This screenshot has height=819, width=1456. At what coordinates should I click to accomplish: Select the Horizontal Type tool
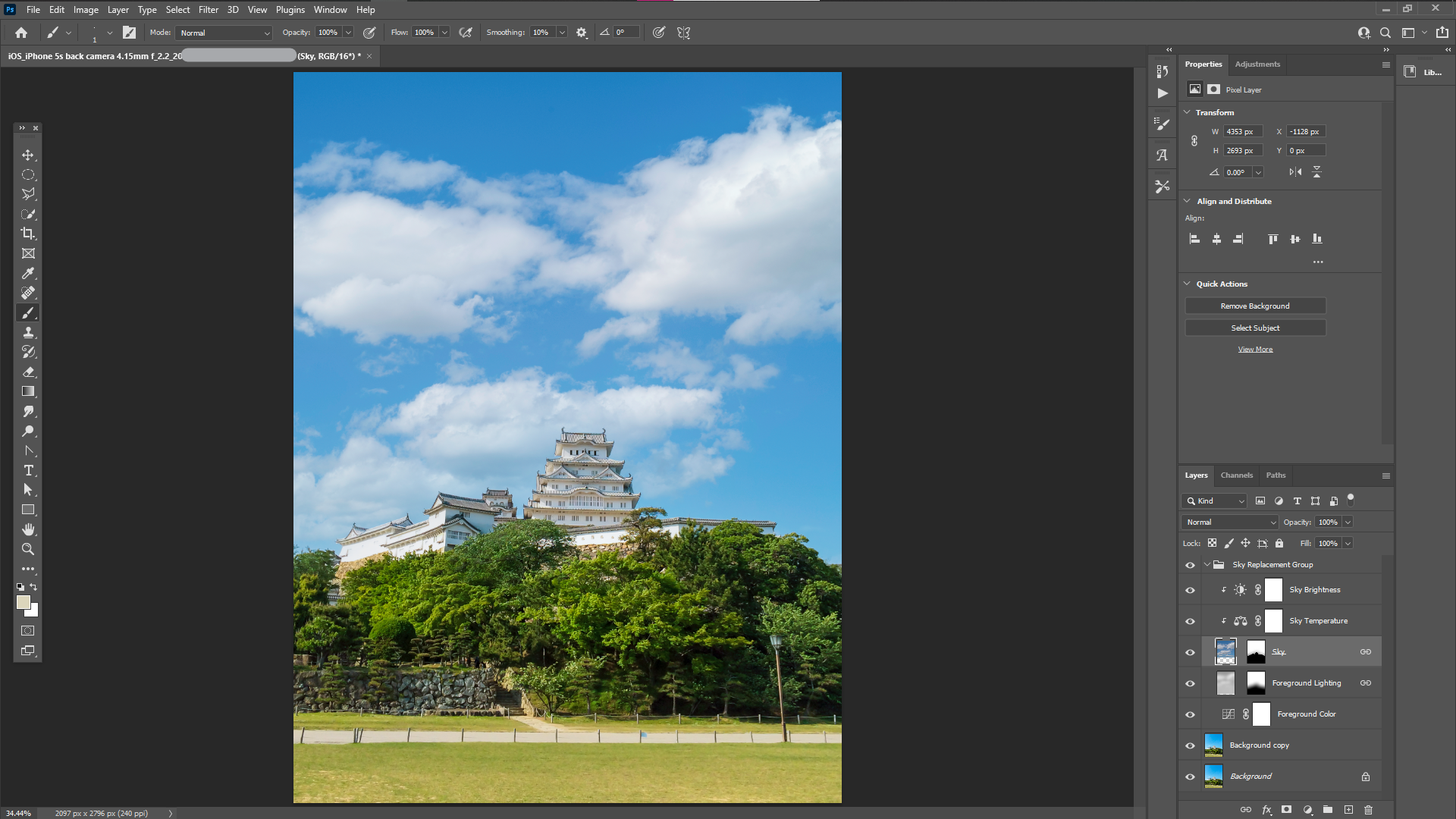click(x=28, y=470)
